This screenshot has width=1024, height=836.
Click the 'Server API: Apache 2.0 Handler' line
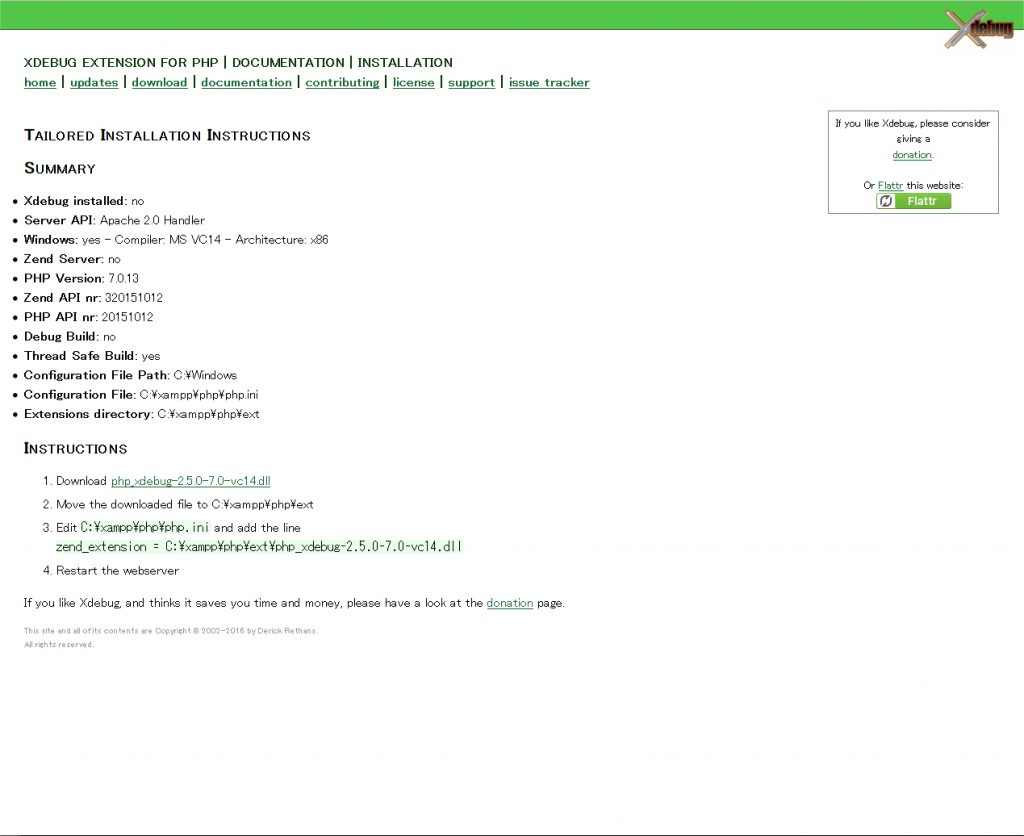pos(114,220)
